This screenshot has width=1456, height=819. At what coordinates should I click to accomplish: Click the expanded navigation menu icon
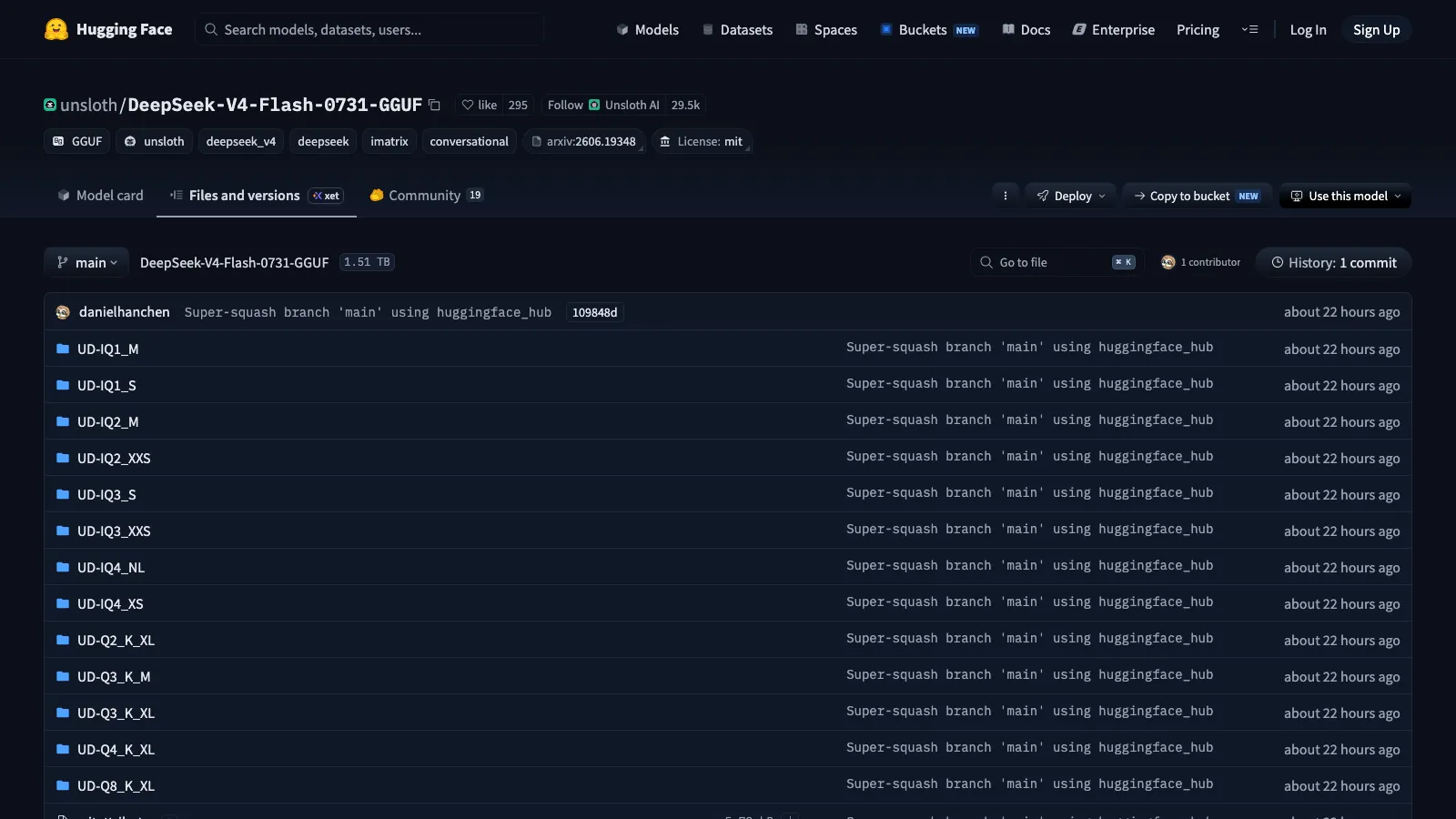(x=1249, y=29)
